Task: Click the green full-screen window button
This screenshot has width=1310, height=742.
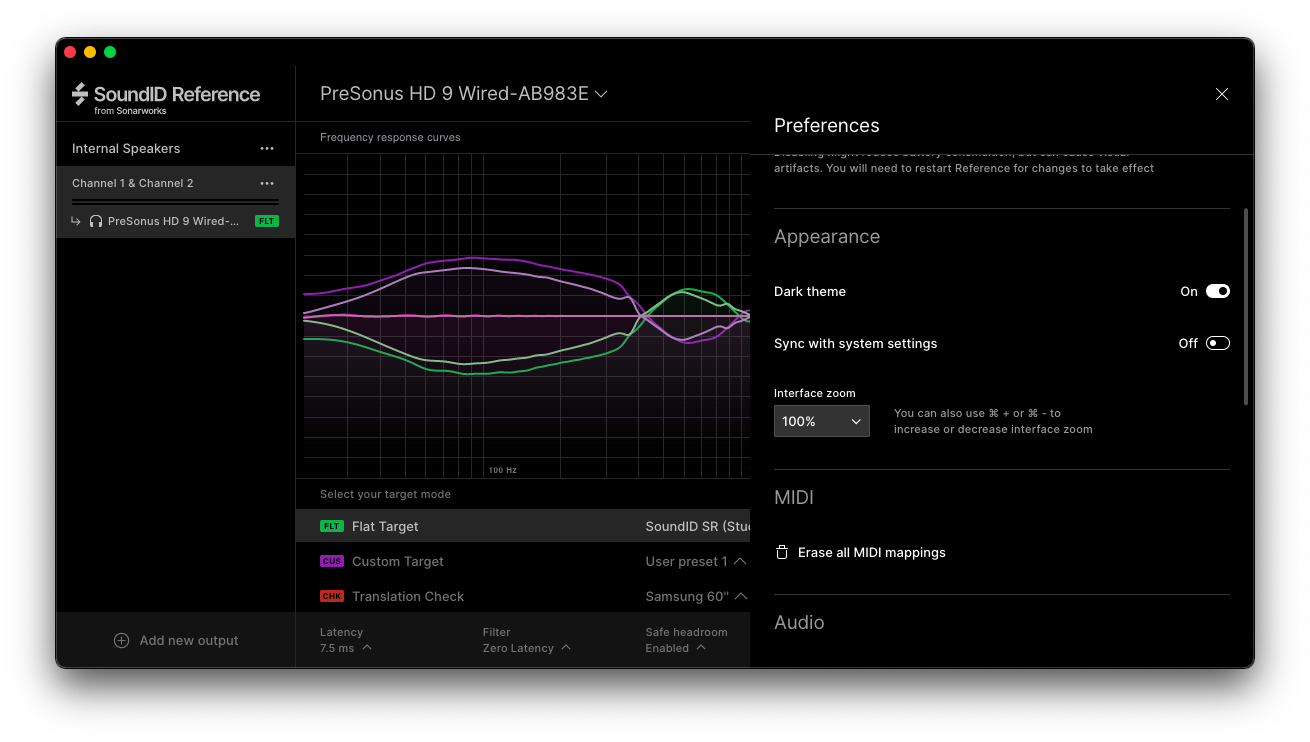Action: (110, 52)
